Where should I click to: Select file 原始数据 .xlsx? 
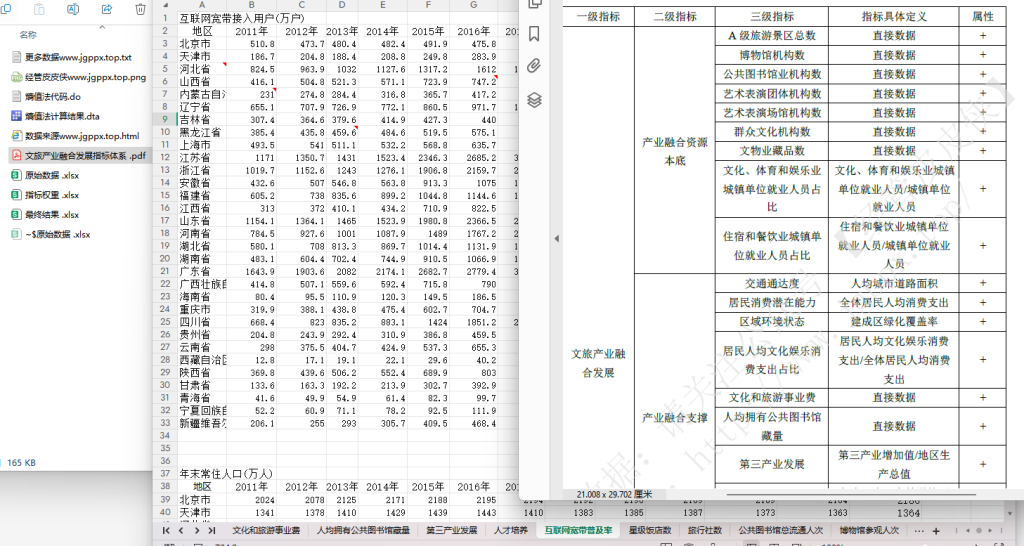45,175
